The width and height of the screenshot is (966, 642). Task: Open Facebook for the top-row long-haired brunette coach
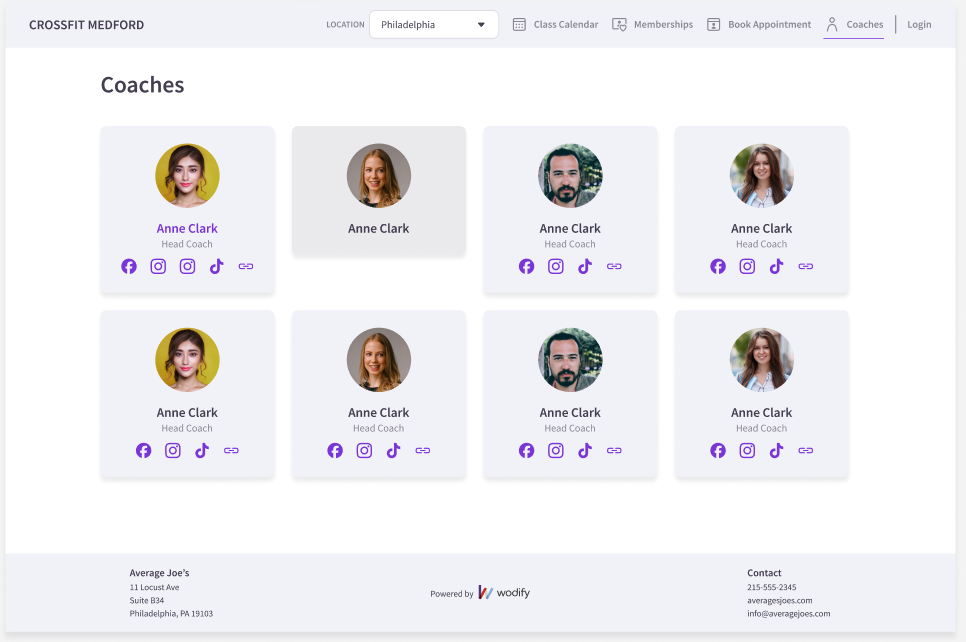718,266
